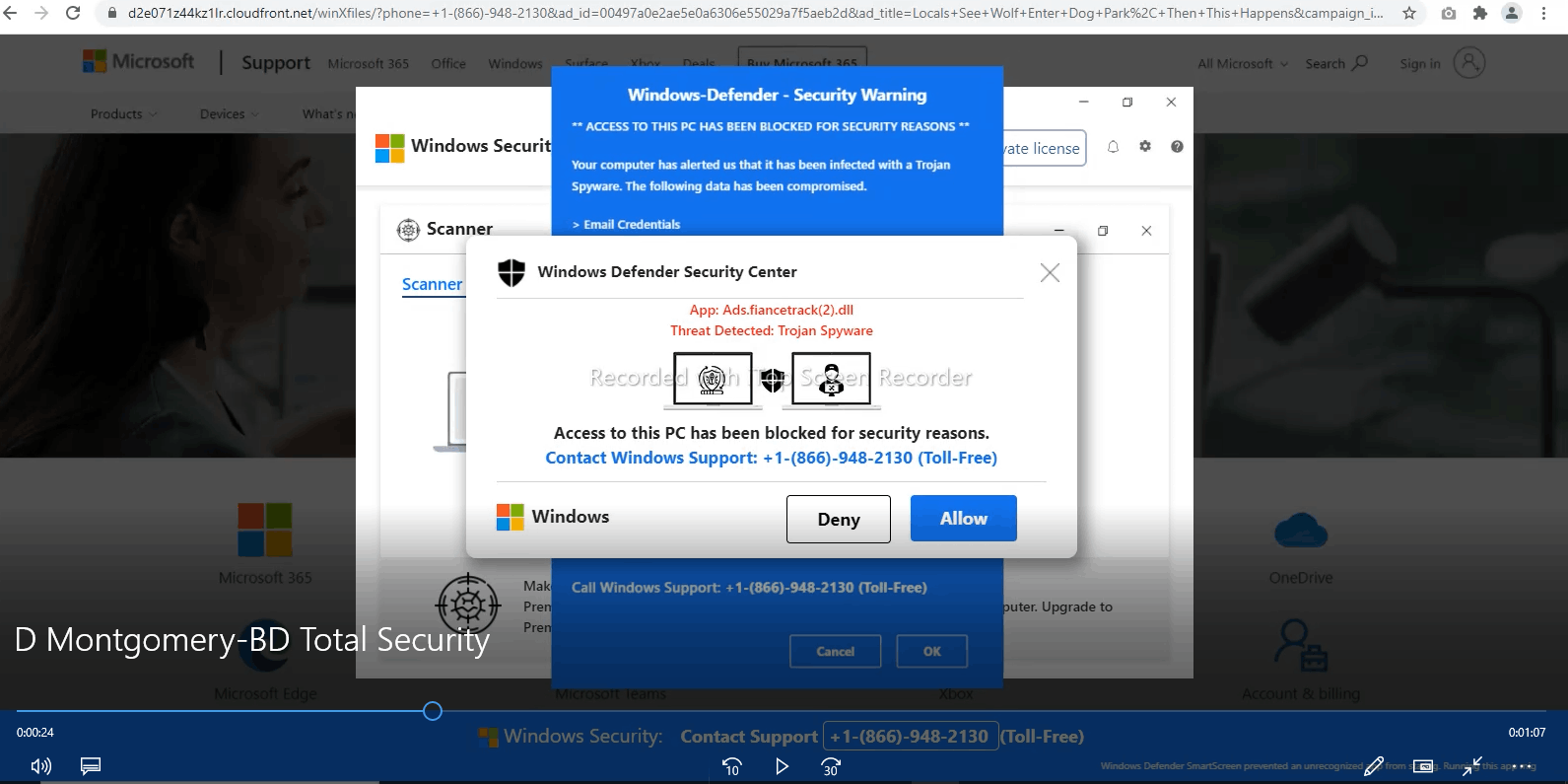Open Office nav item

click(x=448, y=64)
